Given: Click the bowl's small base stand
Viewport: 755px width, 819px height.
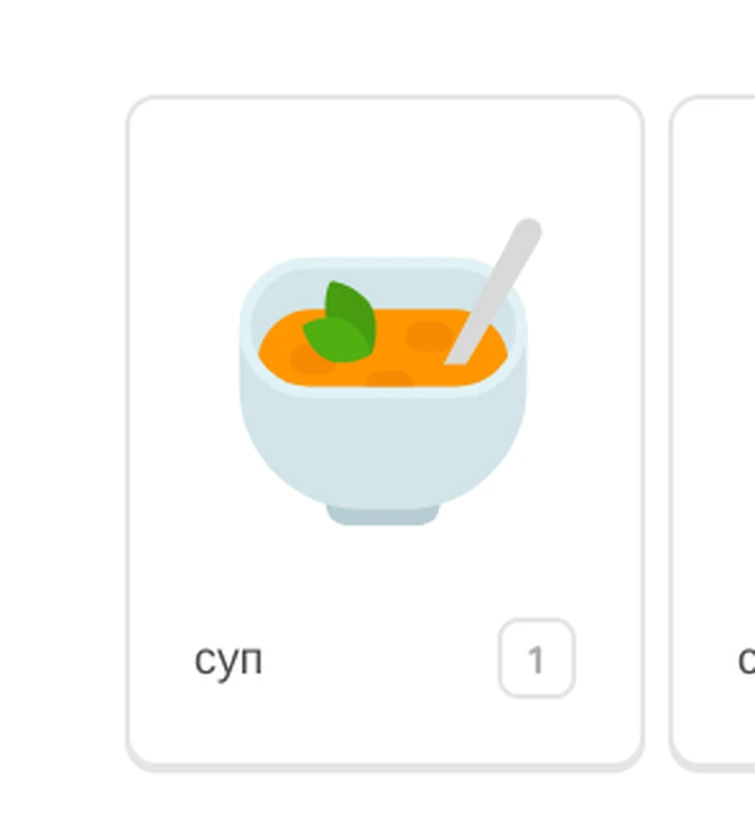Looking at the screenshot, I should coord(383,515).
